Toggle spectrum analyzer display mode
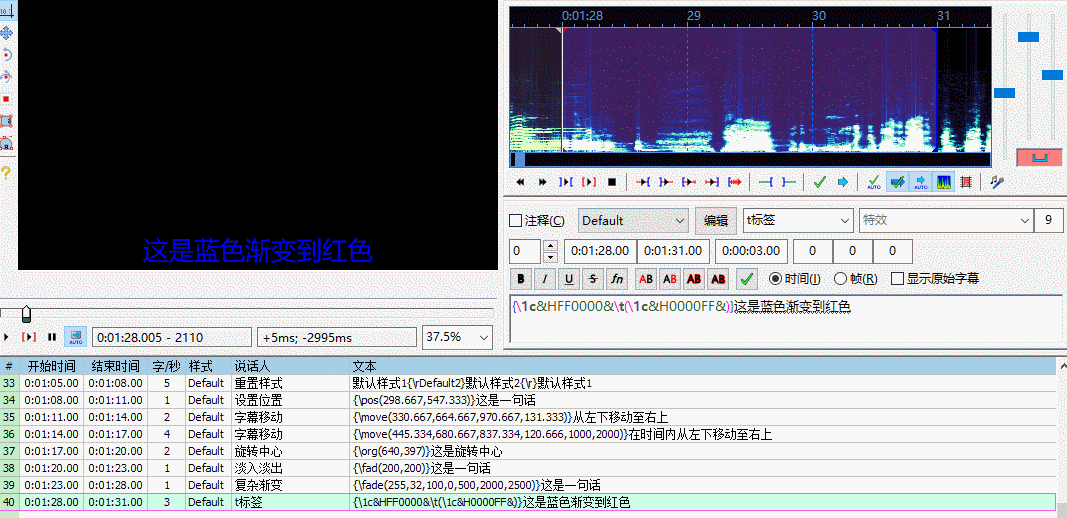The height and width of the screenshot is (518, 1067). pyautogui.click(x=944, y=182)
